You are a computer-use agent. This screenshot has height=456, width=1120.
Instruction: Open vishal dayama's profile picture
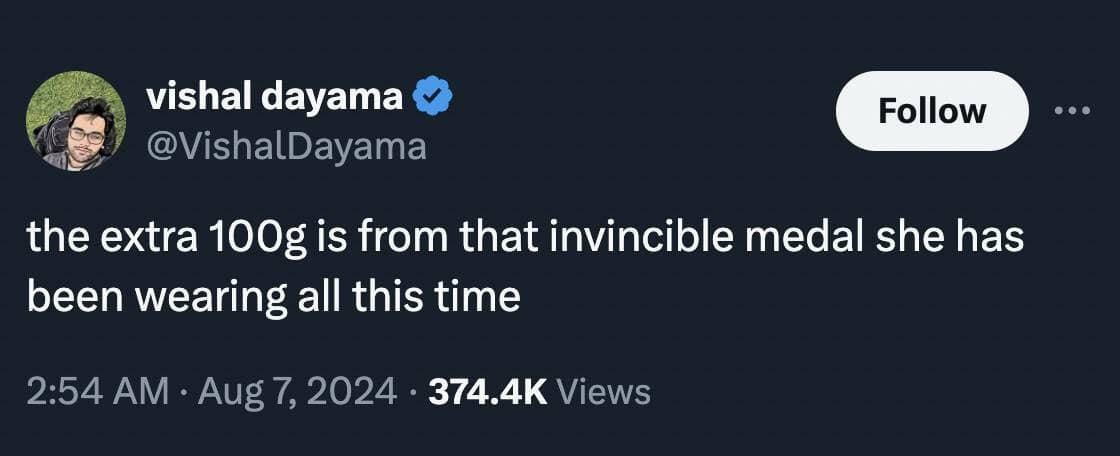(x=75, y=121)
